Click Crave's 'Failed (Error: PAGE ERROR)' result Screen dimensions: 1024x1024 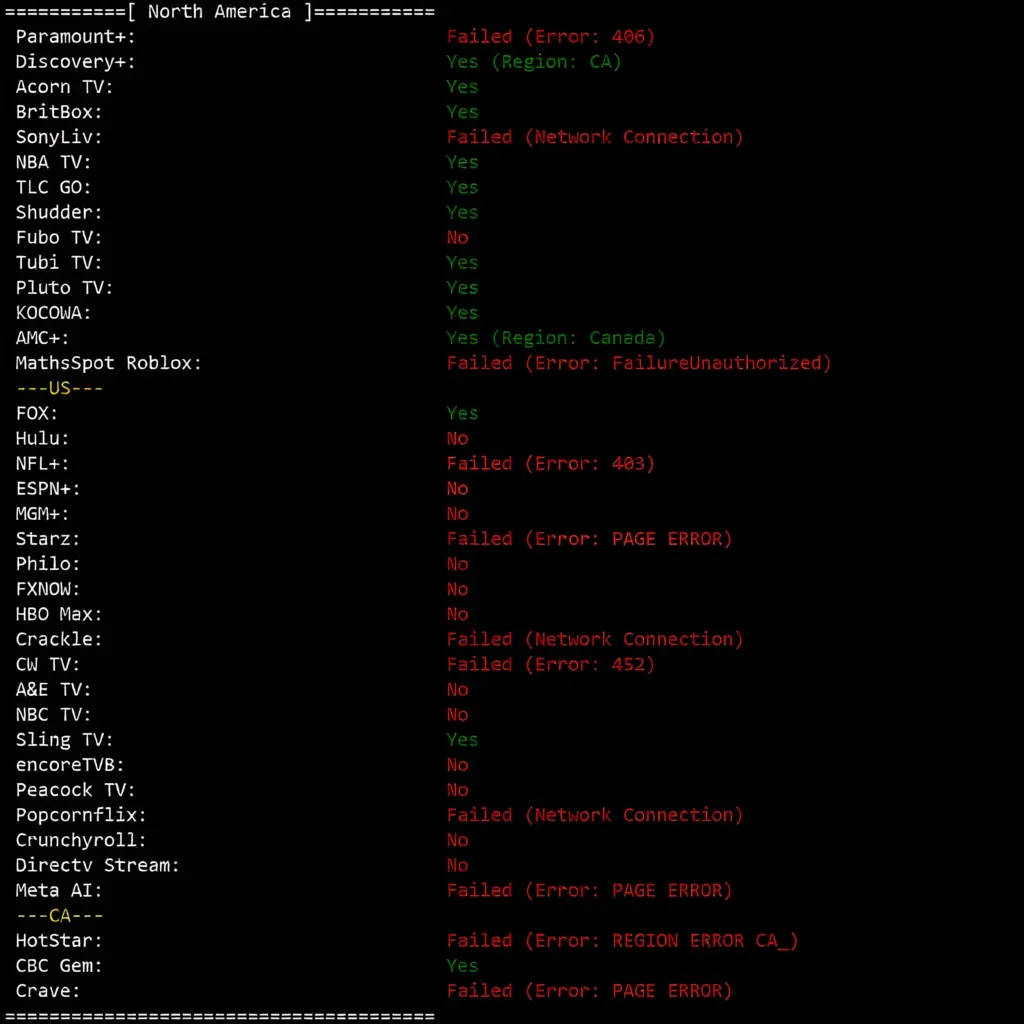(589, 991)
